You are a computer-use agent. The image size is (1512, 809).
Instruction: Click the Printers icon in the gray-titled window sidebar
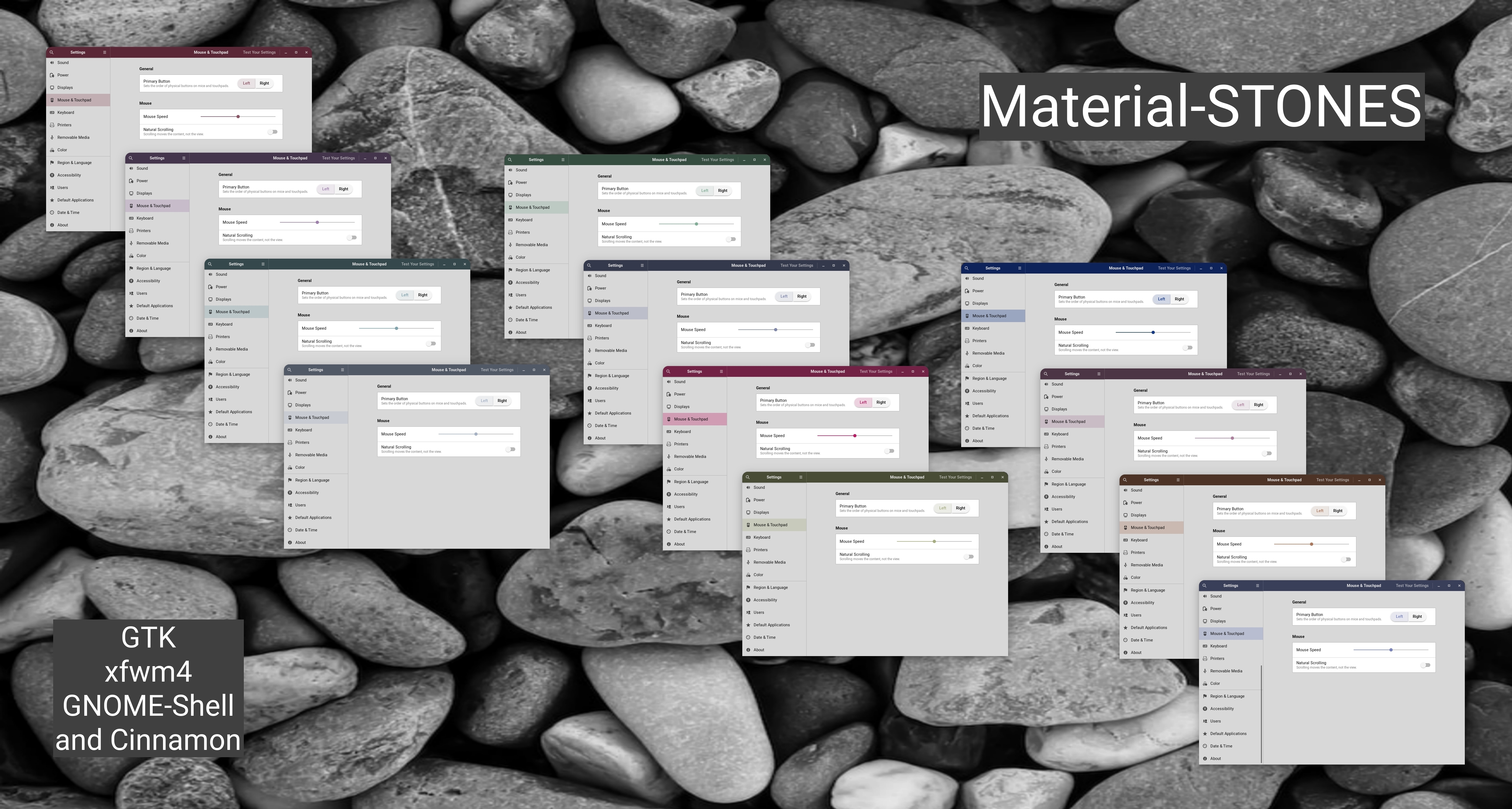pos(290,442)
